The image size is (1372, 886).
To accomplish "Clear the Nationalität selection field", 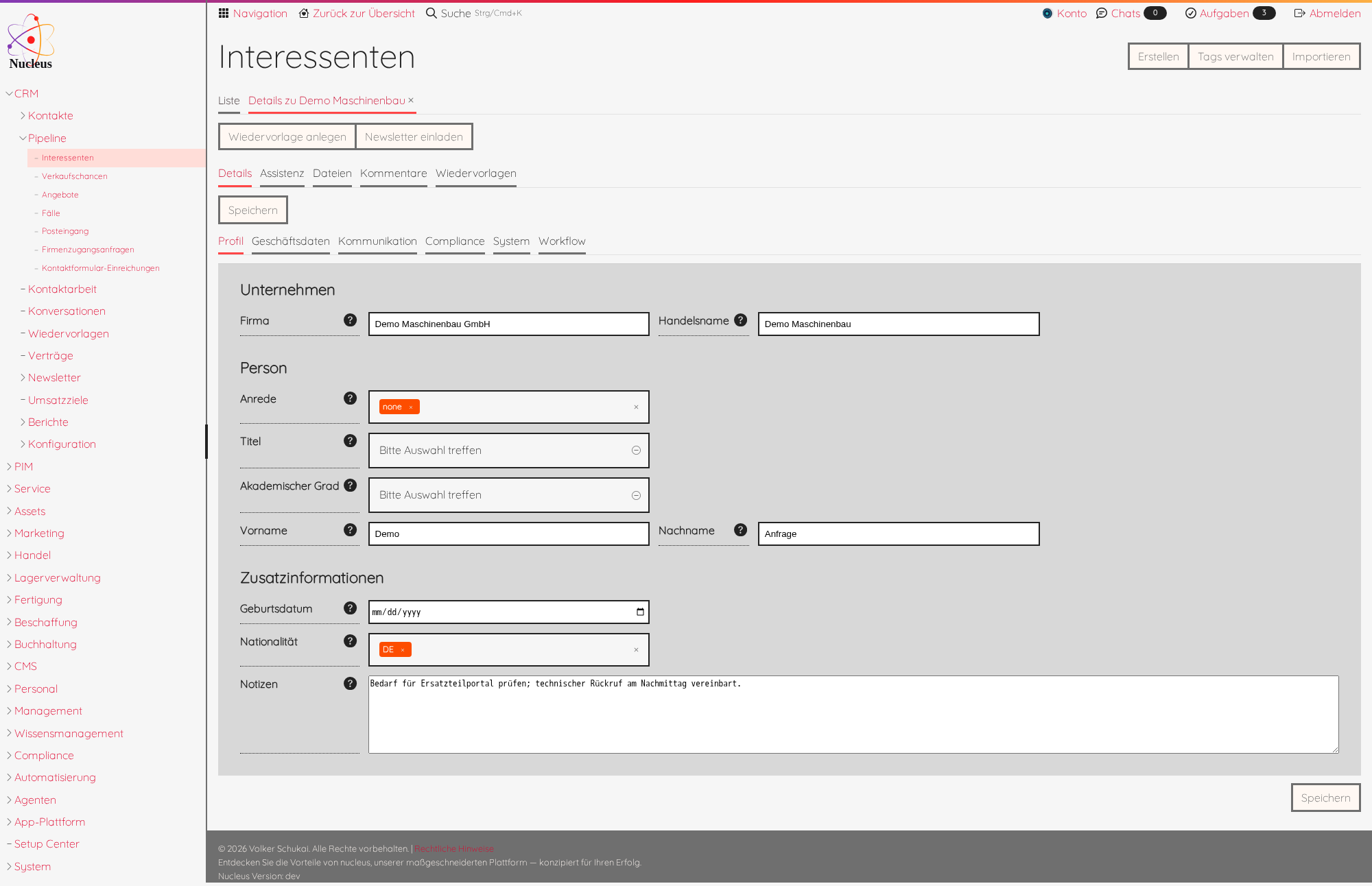I will click(x=636, y=650).
